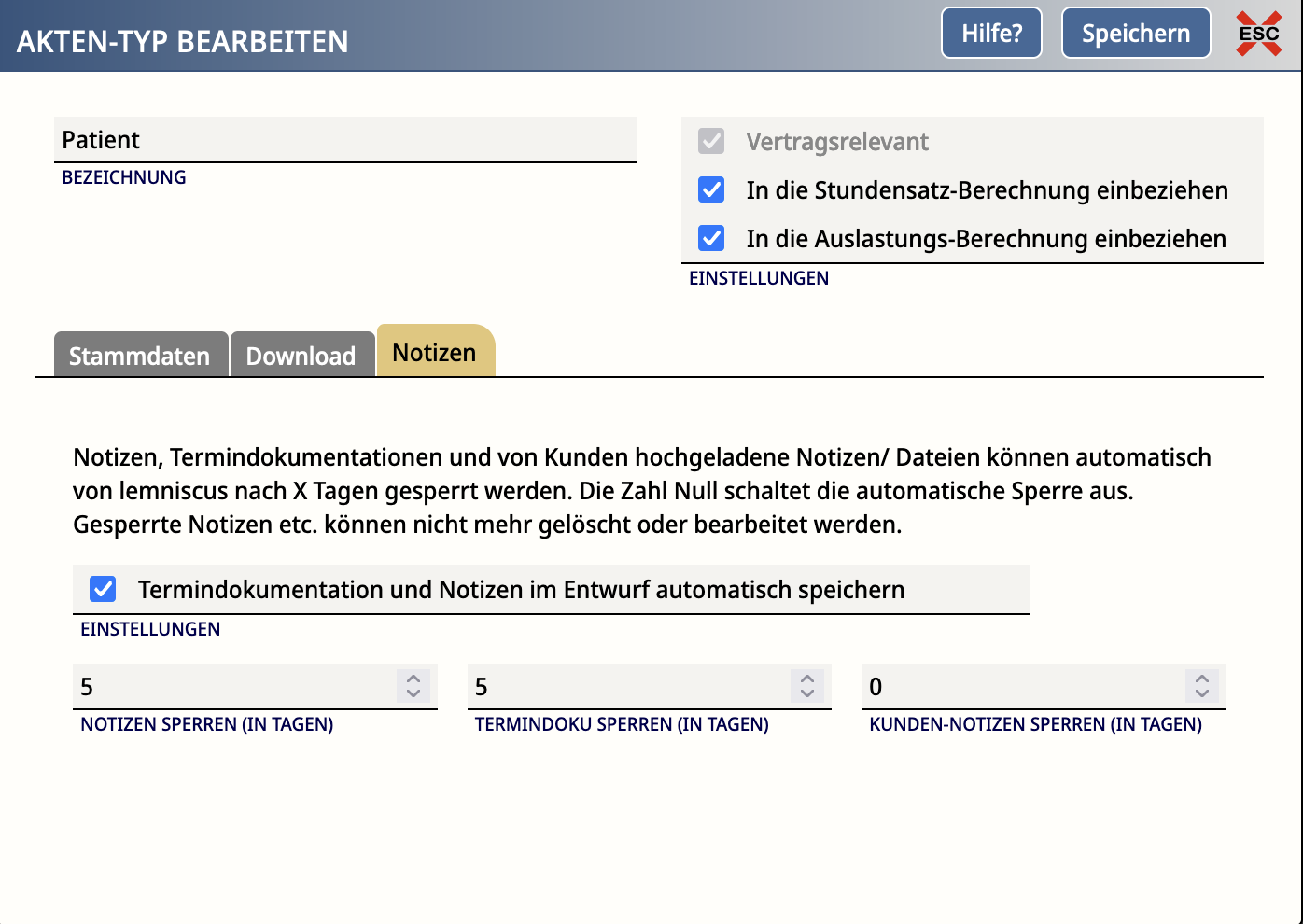Step the Kunden-Notizen sperren value with its arrows

(x=1202, y=686)
